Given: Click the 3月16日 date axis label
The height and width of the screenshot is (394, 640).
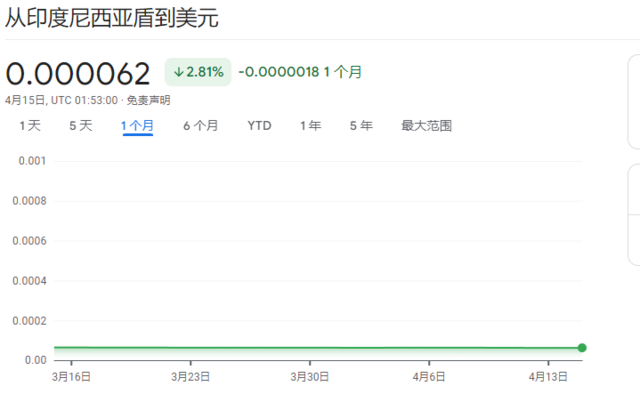Looking at the screenshot, I should [x=71, y=376].
